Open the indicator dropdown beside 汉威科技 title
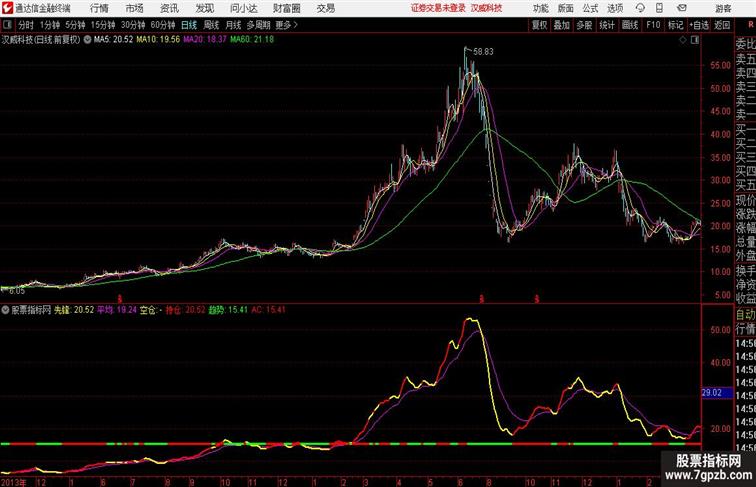The height and width of the screenshot is (487, 756). coord(88,40)
